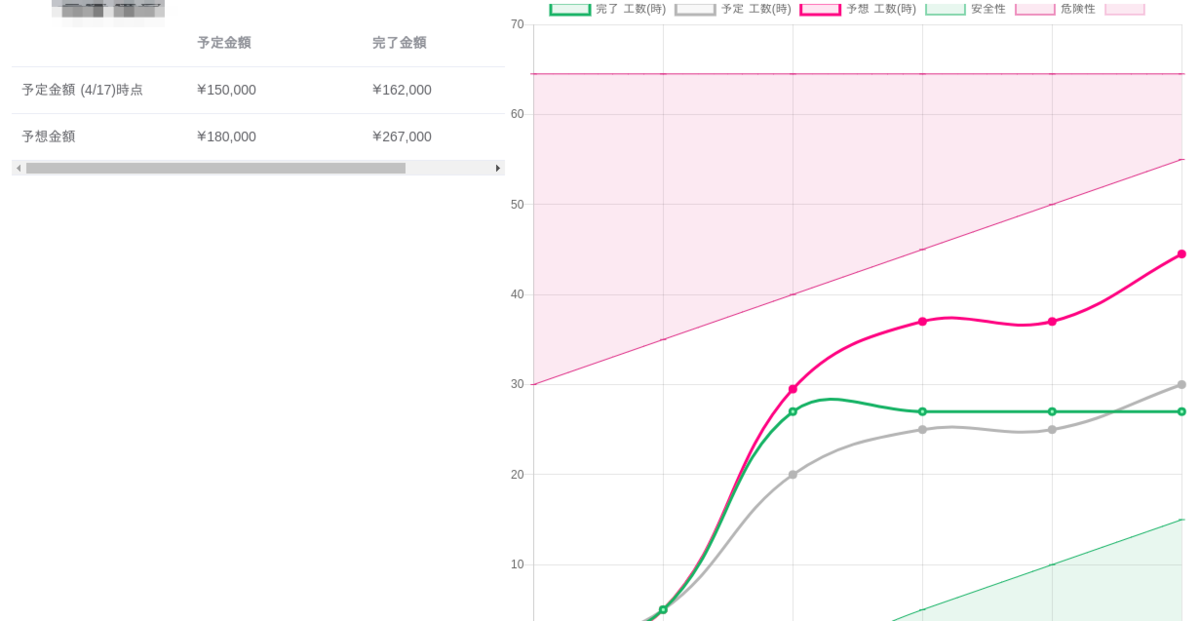Click the y-axis label 40
Image resolution: width=1200 pixels, height=621 pixels.
(517, 294)
